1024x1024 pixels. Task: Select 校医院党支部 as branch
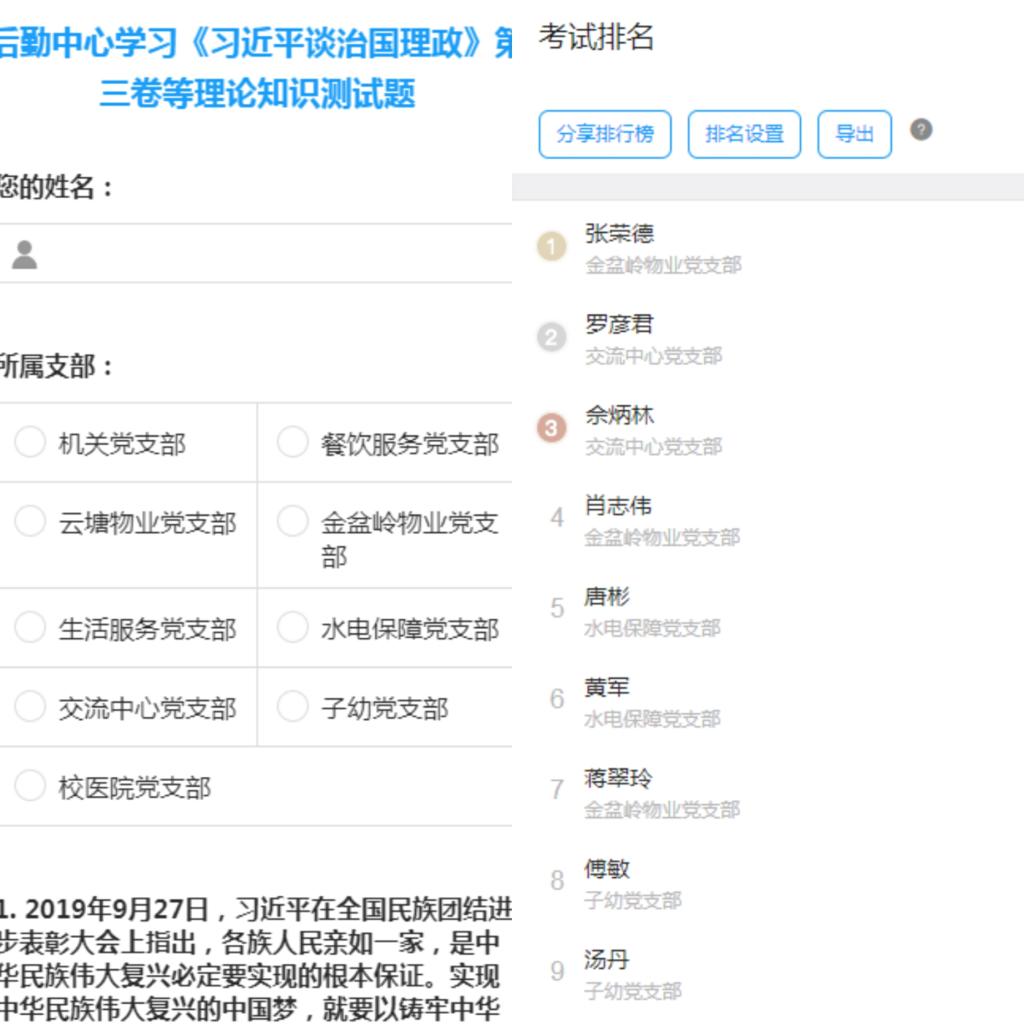(30, 786)
